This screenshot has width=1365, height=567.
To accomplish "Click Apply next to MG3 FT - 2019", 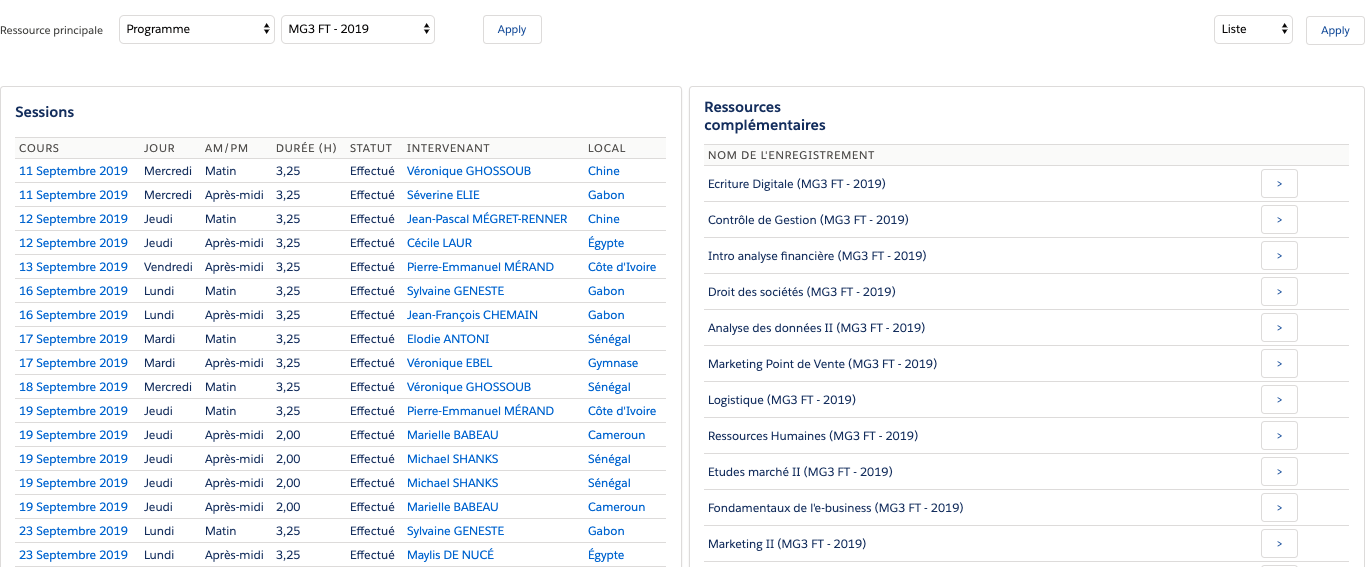I will [511, 30].
